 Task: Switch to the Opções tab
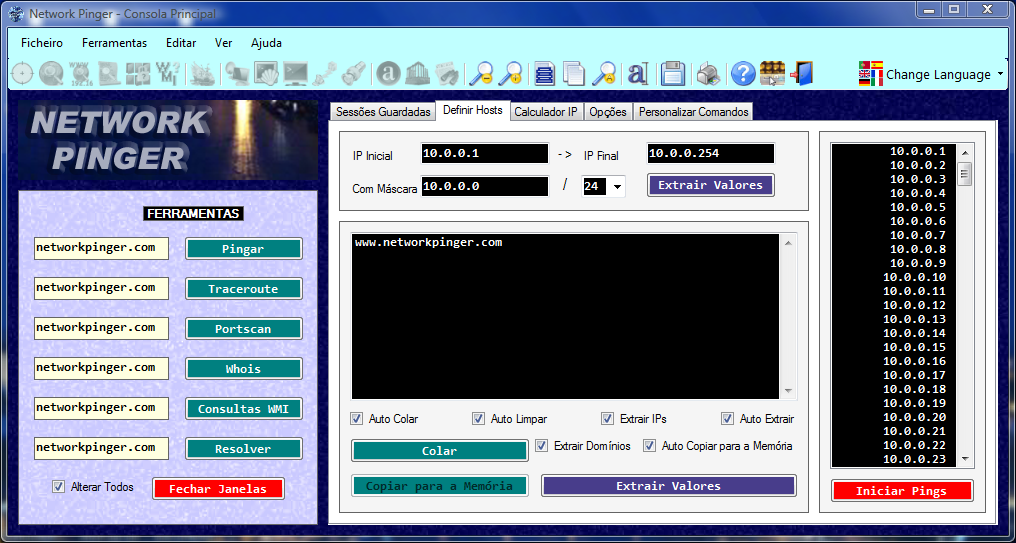pos(608,112)
